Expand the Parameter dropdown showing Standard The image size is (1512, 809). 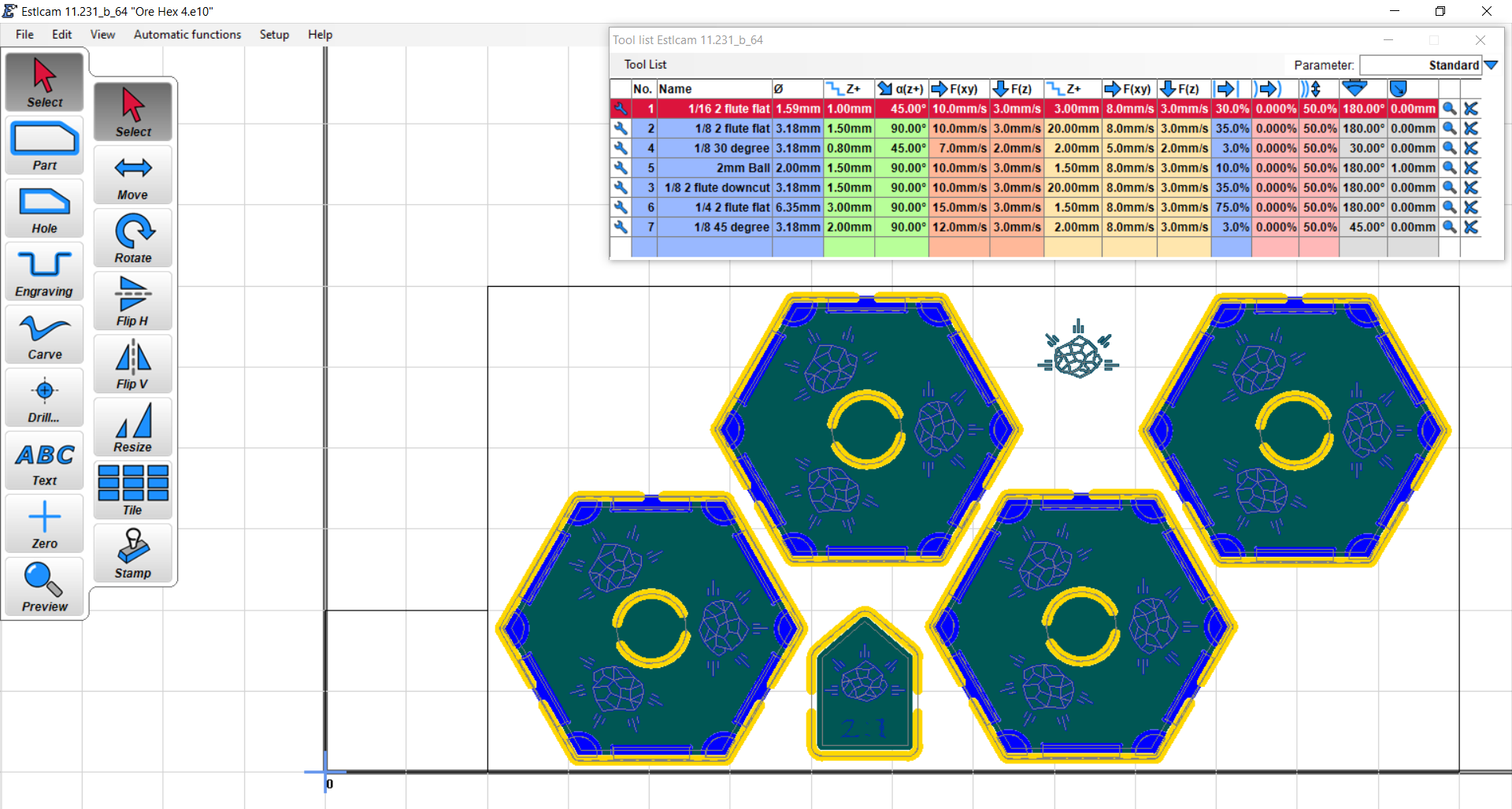click(x=1491, y=65)
